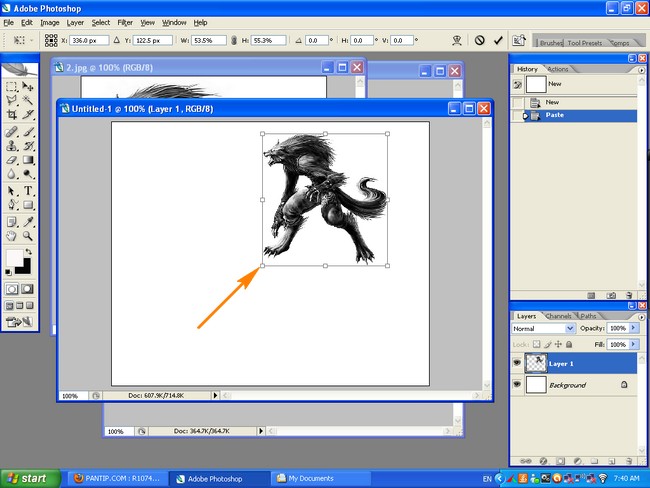The width and height of the screenshot is (650, 488).
Task: Select the Path Selection tool
Action: (x=11, y=191)
